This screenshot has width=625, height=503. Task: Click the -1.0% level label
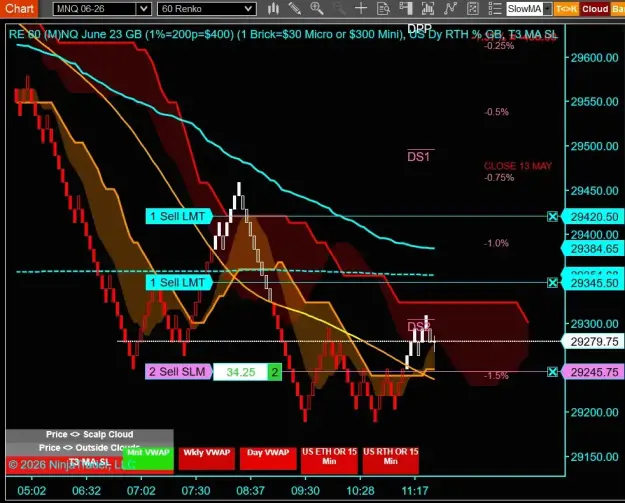click(x=496, y=243)
